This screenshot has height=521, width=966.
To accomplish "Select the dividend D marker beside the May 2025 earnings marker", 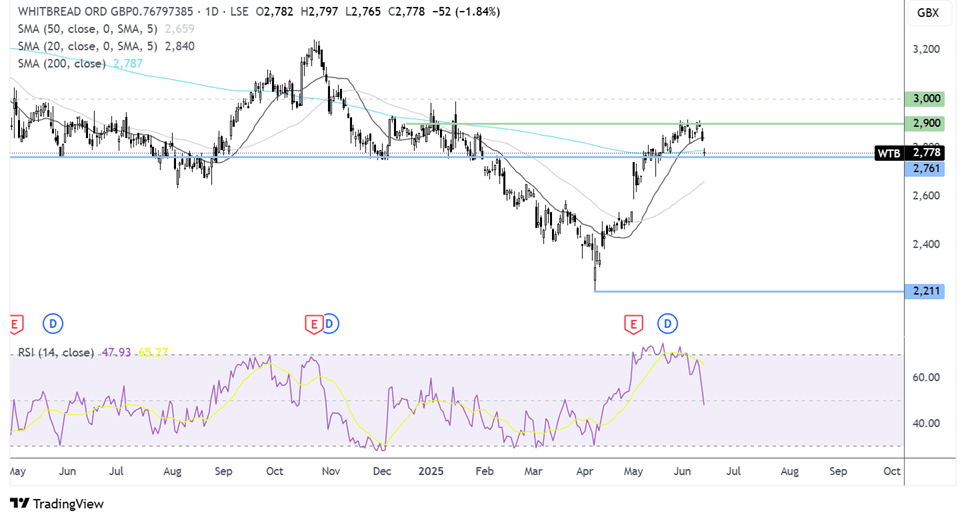I will click(x=667, y=323).
